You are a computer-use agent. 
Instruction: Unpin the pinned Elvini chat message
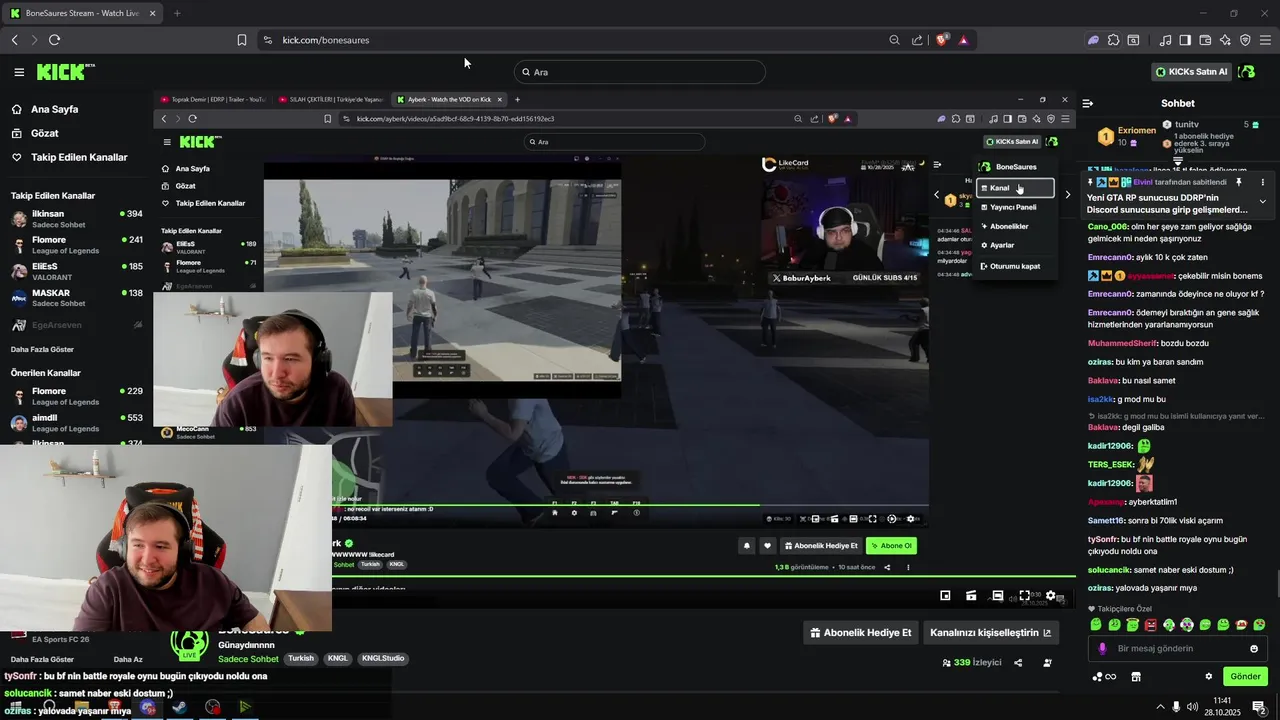tap(1238, 182)
